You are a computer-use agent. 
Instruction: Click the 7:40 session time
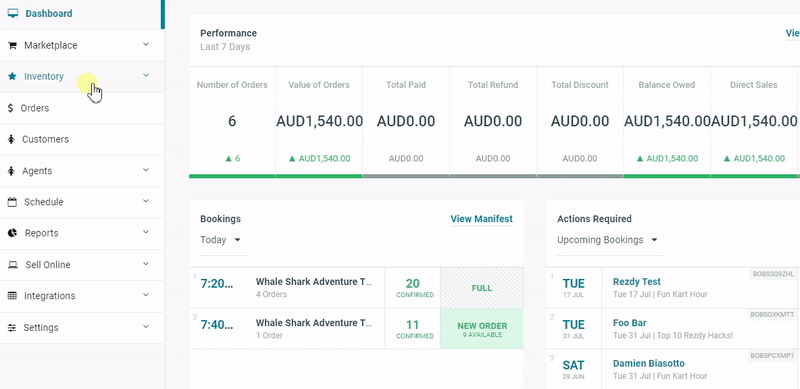[x=217, y=325]
